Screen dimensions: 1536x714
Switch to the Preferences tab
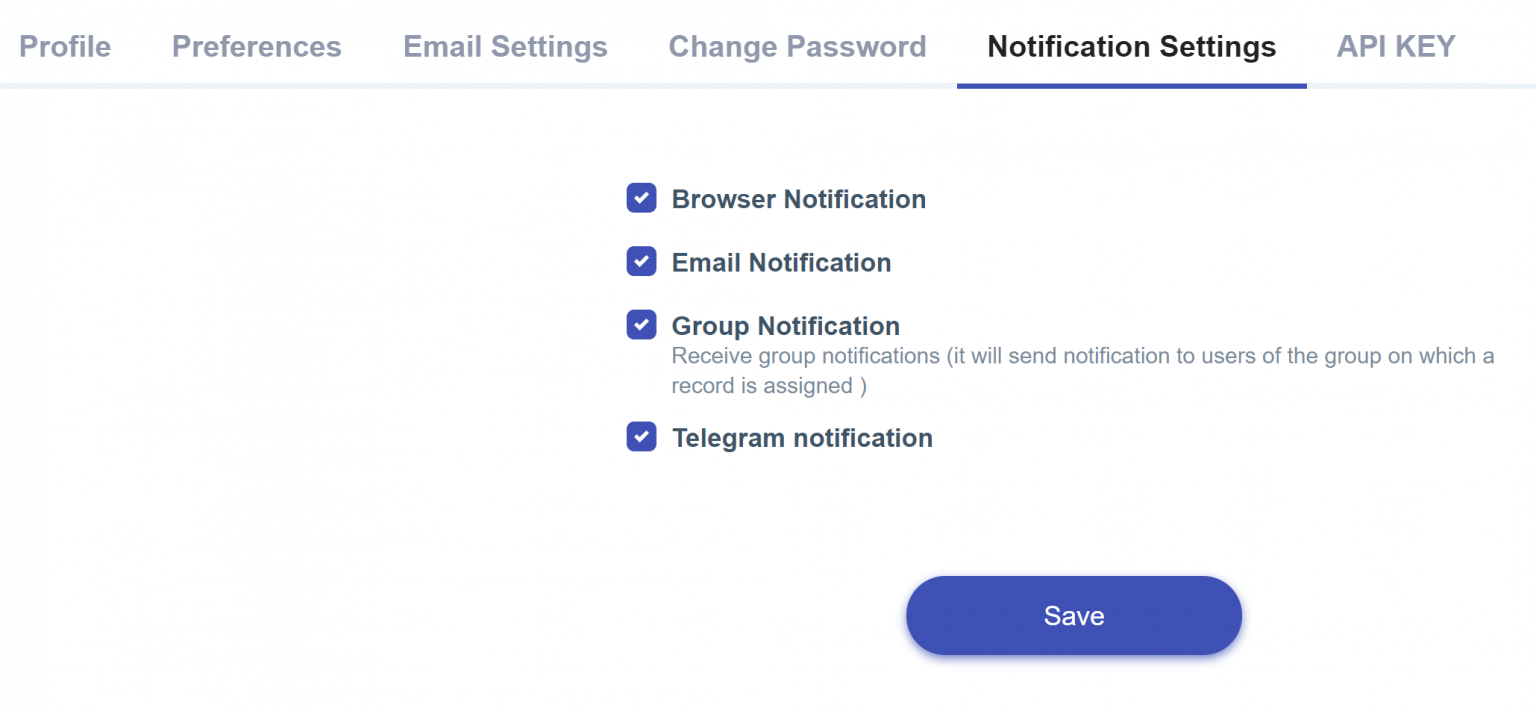tap(256, 47)
